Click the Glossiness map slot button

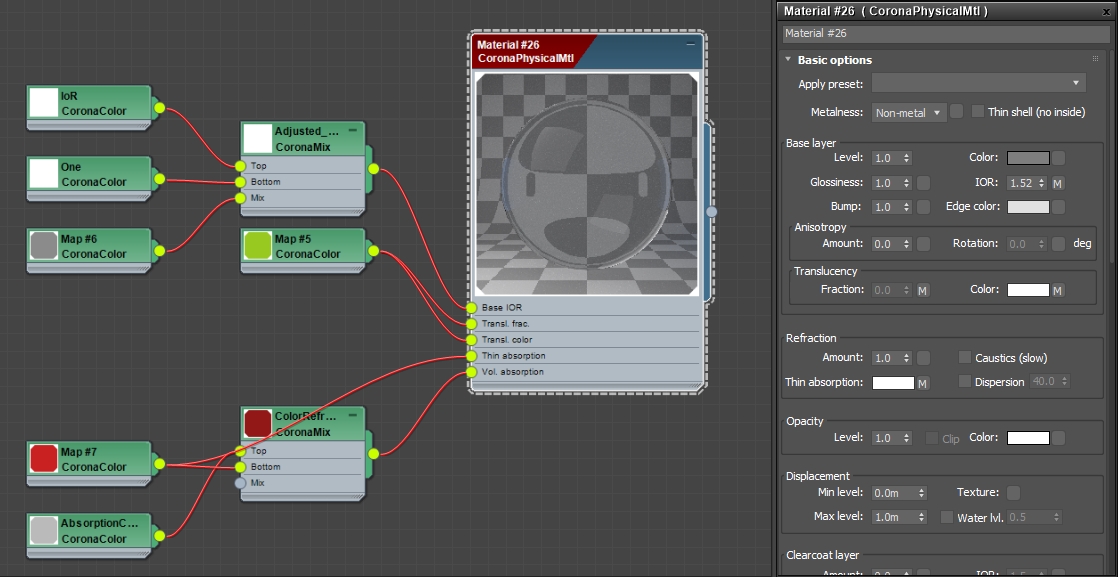click(923, 183)
